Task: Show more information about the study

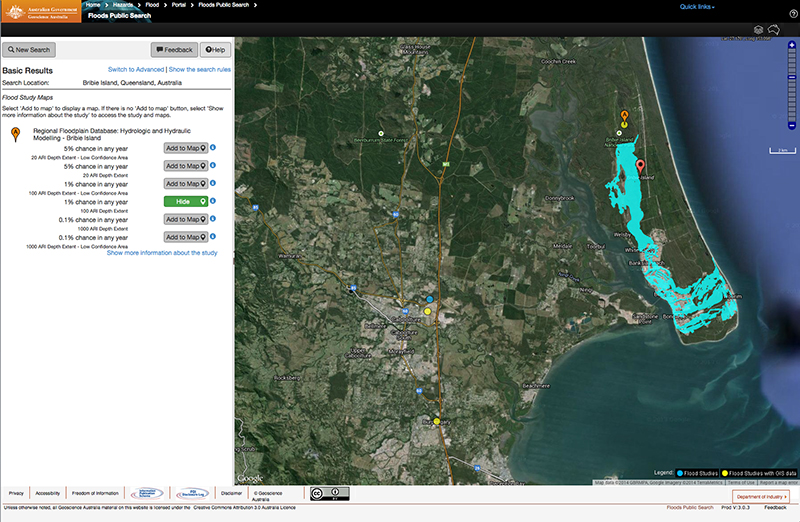Action: tap(162, 253)
